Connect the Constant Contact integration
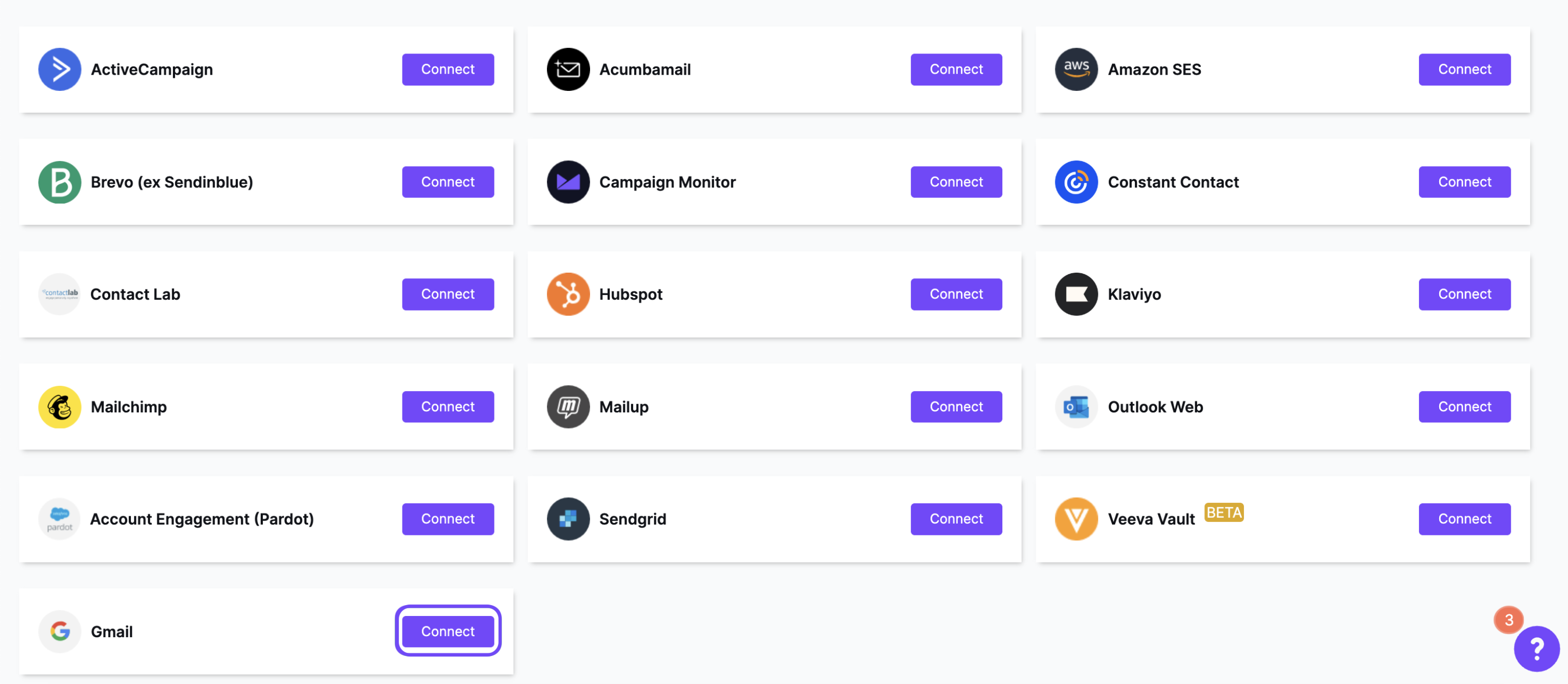1568x684 pixels. pos(1465,182)
